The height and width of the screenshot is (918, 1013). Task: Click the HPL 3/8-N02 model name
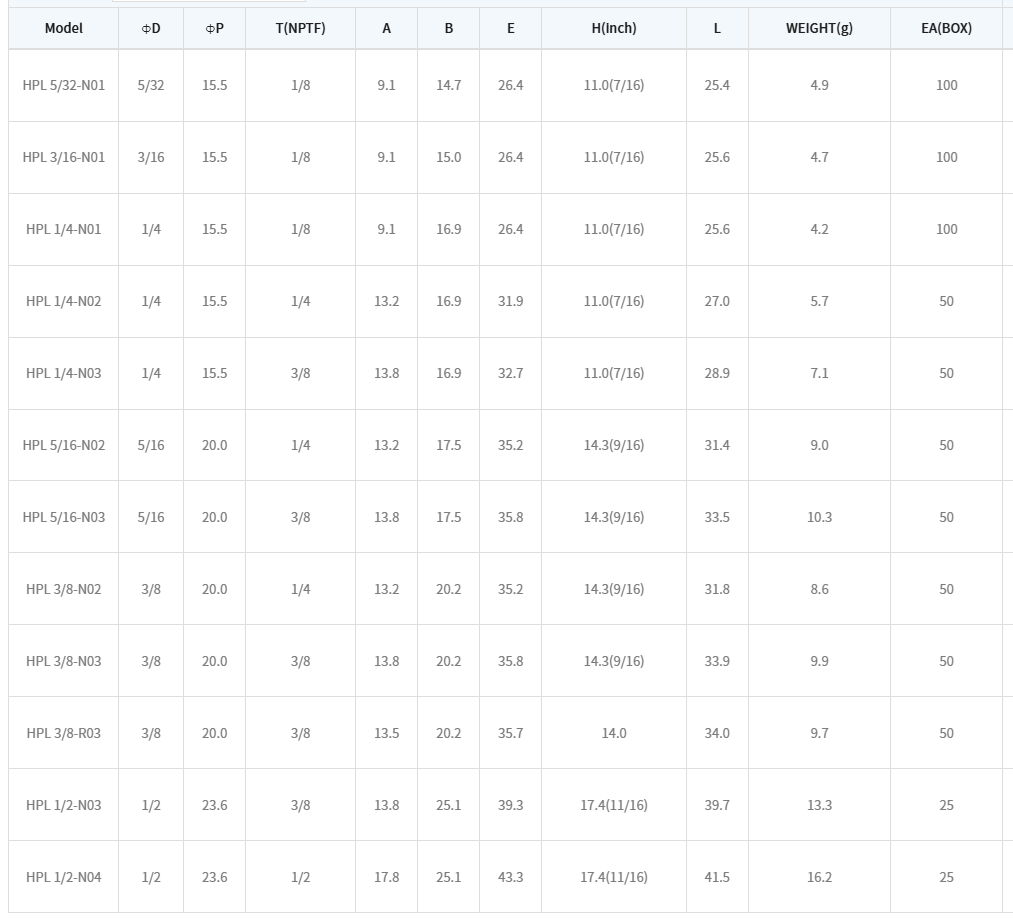64,589
